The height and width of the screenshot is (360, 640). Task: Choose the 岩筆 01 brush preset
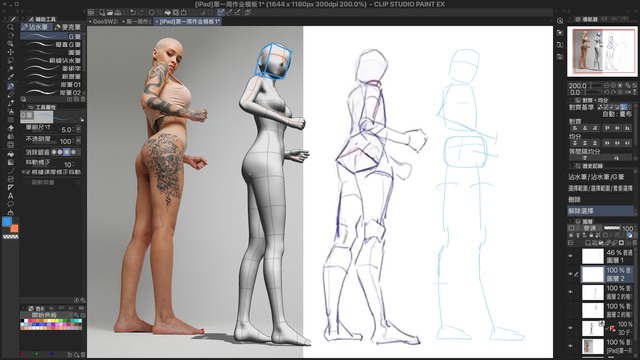pos(51,84)
